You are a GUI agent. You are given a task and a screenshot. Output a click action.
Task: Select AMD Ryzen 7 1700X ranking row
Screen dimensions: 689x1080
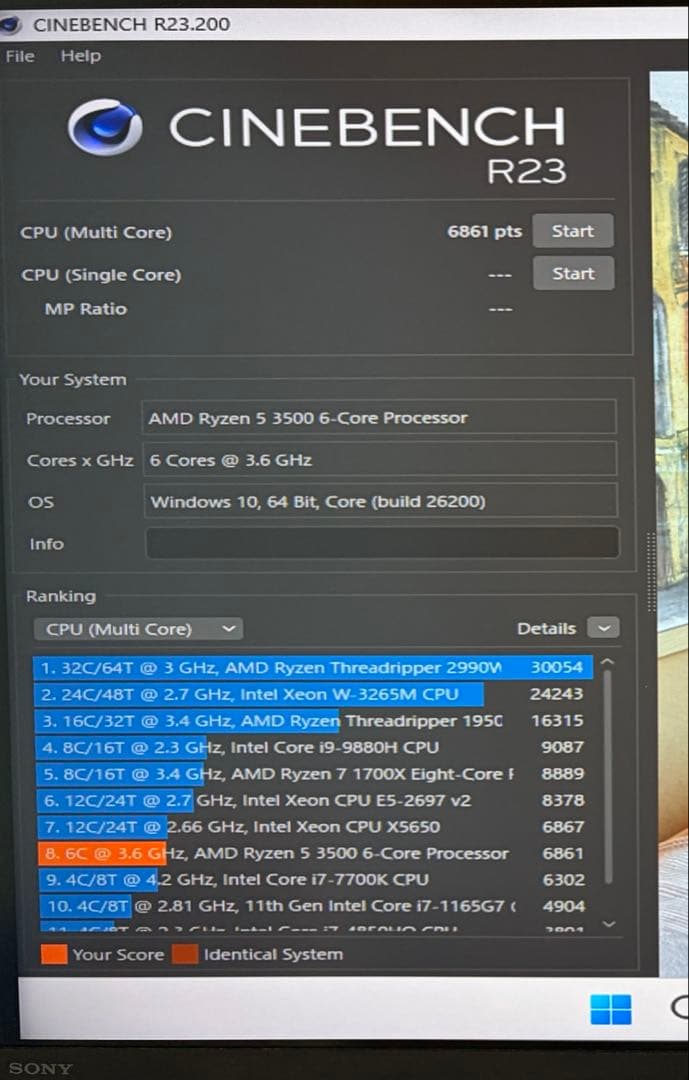[x=313, y=773]
